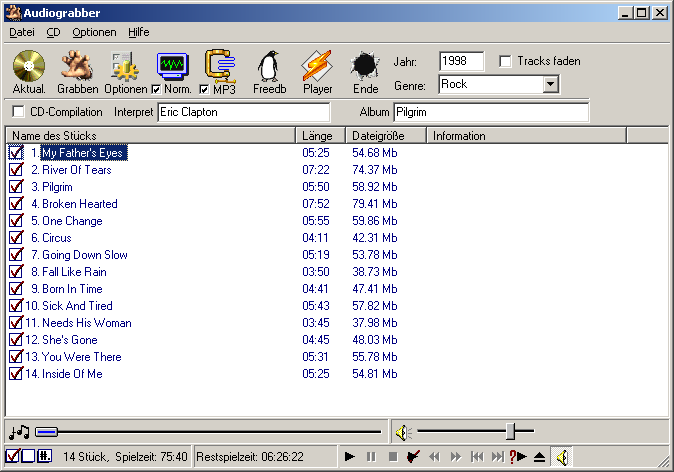Click the Stop button in playback bar
The width and height of the screenshot is (674, 472).
(392, 457)
